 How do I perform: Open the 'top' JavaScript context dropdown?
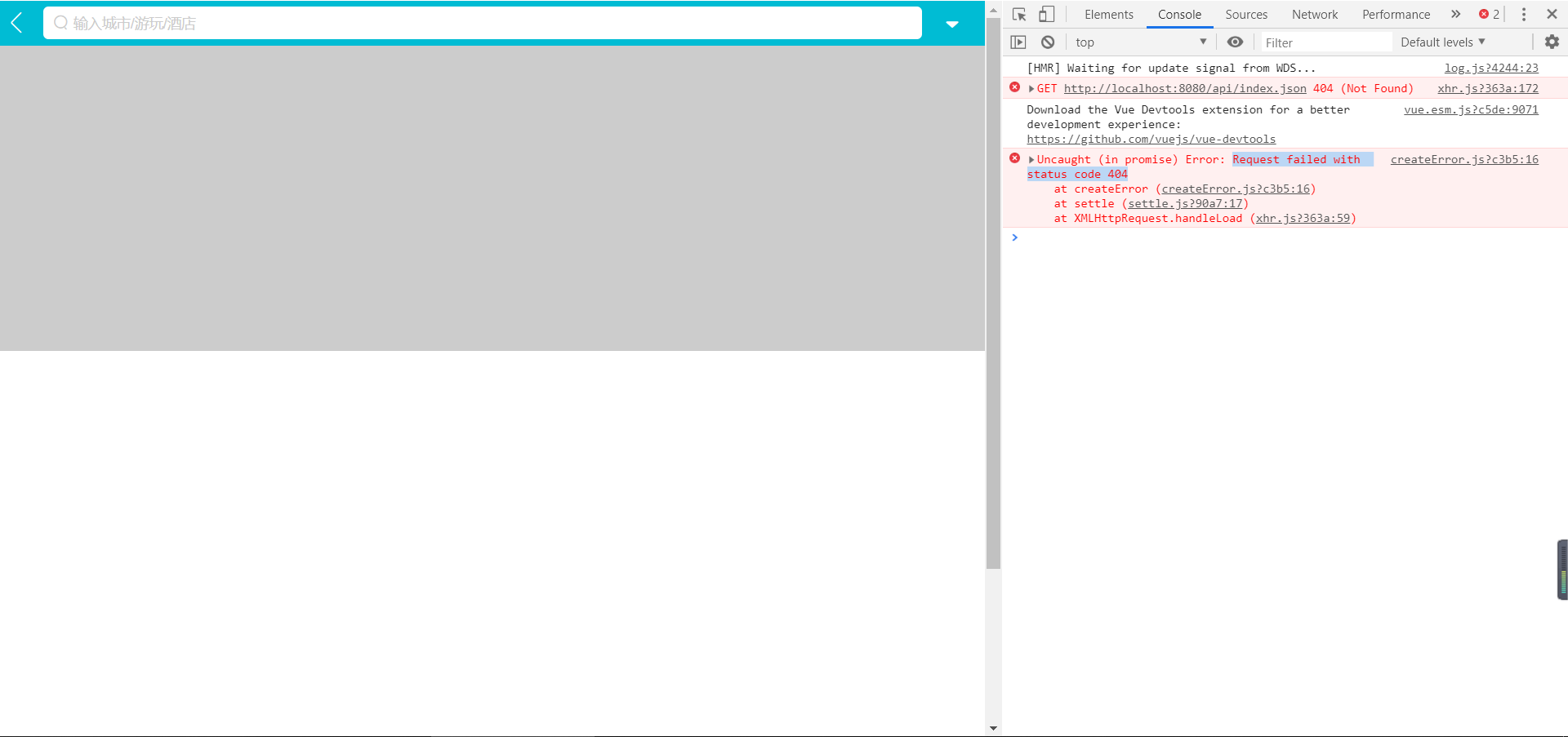(1140, 42)
